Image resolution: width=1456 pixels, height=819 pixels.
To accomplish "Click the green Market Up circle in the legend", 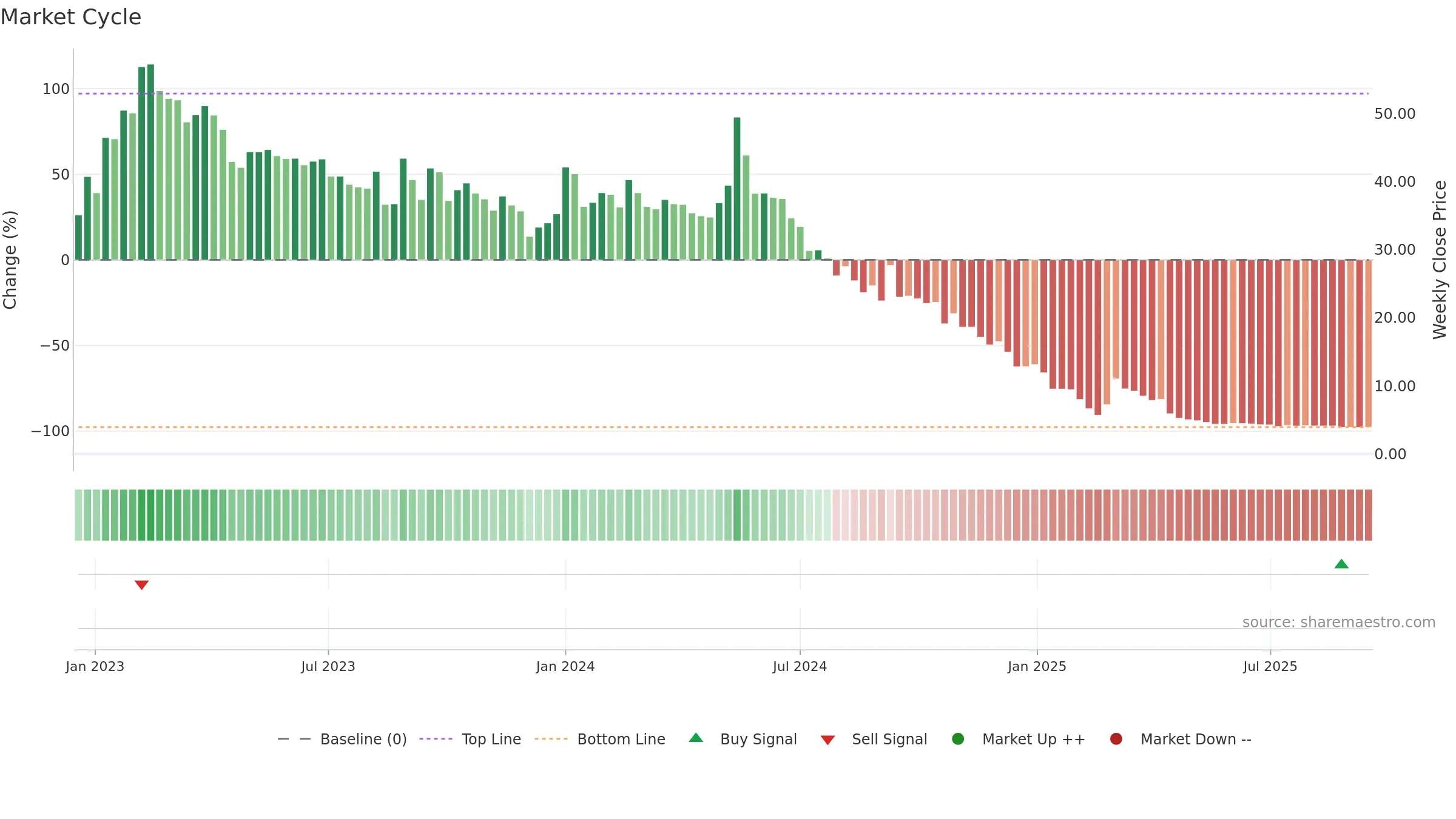I will (958, 739).
